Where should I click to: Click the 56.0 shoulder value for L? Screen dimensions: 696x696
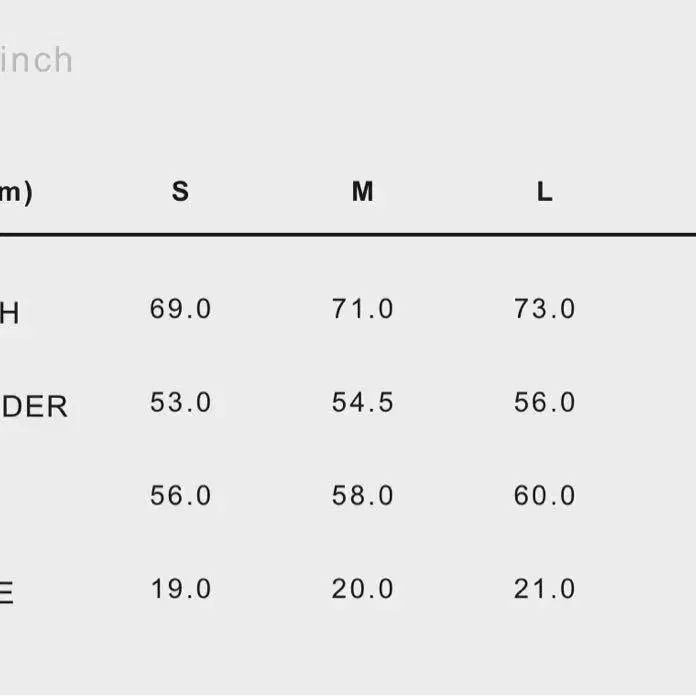pos(545,402)
